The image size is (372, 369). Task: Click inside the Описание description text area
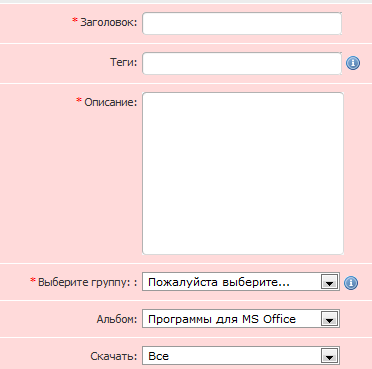(x=243, y=173)
